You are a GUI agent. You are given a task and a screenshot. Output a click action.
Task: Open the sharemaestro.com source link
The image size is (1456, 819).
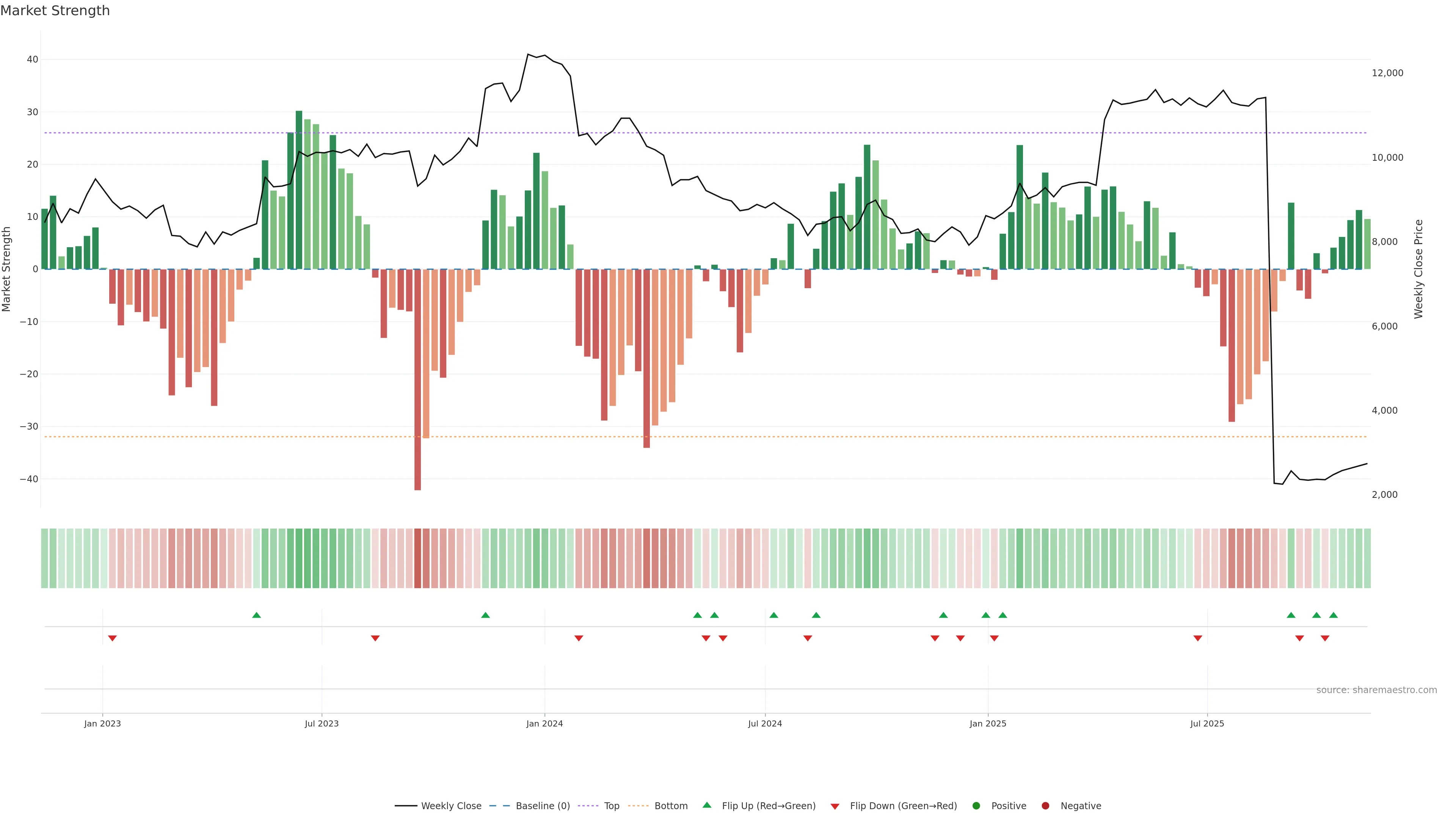[x=1376, y=690]
